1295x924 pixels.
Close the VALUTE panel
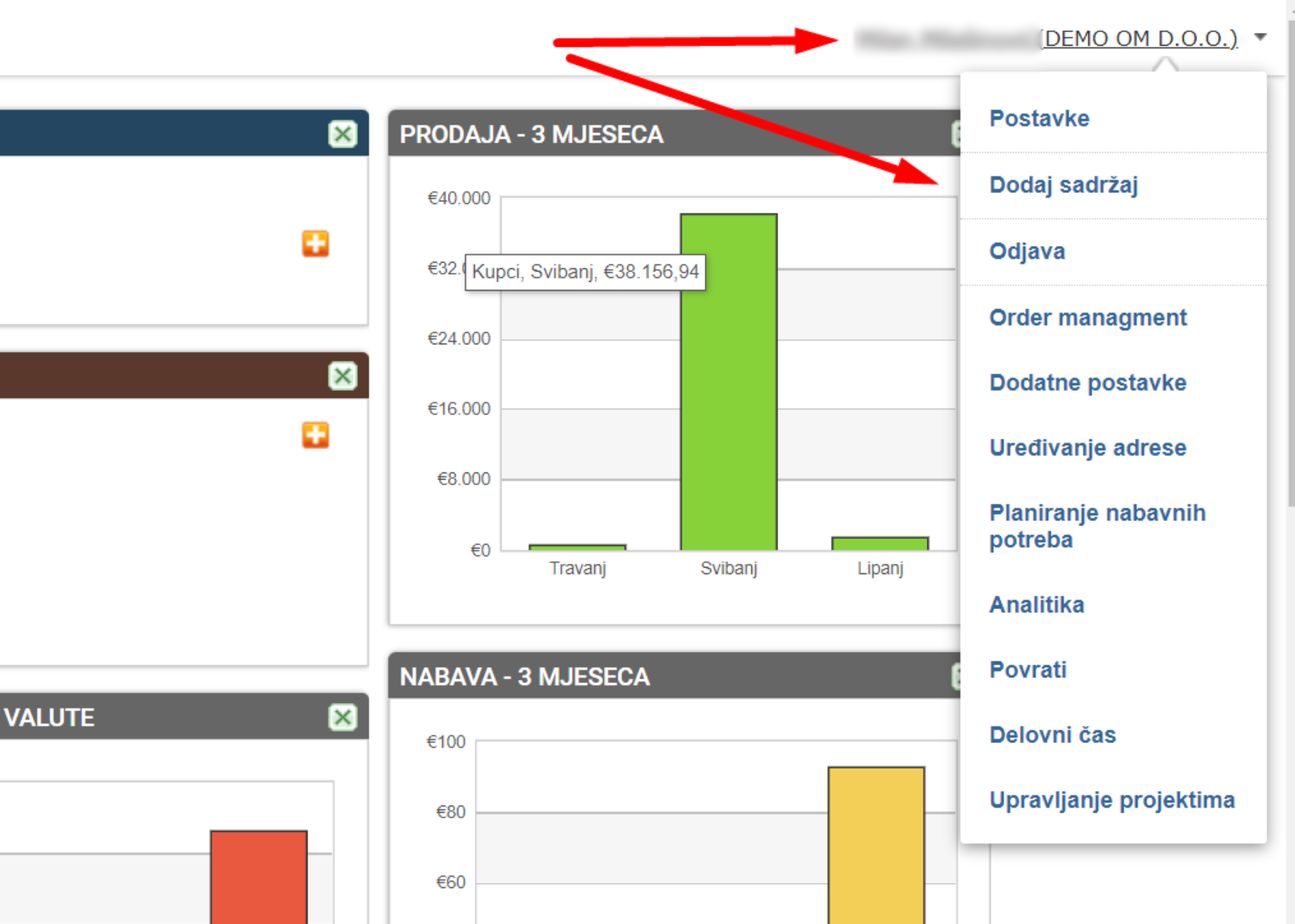click(x=343, y=717)
